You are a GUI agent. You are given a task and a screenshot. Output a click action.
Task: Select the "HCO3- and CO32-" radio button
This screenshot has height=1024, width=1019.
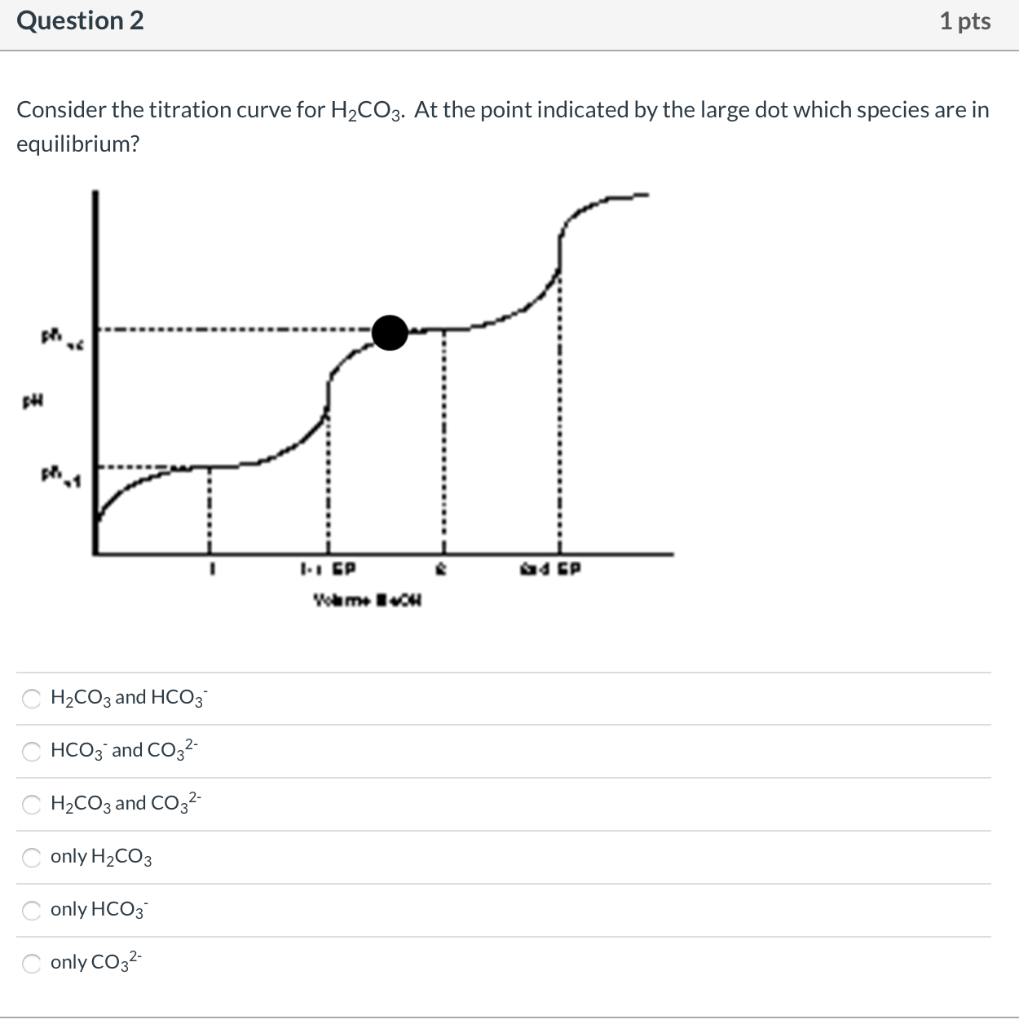[x=31, y=751]
